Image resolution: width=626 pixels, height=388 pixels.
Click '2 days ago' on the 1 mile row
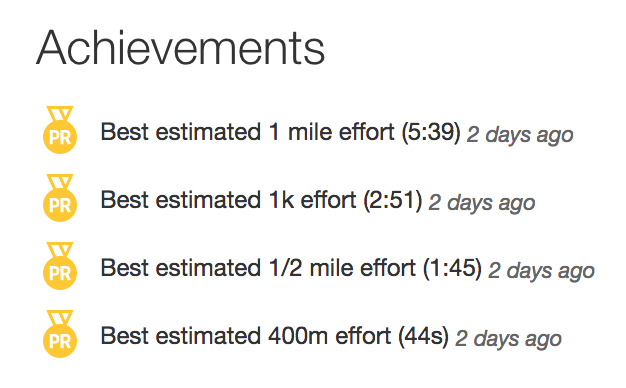[x=520, y=135]
